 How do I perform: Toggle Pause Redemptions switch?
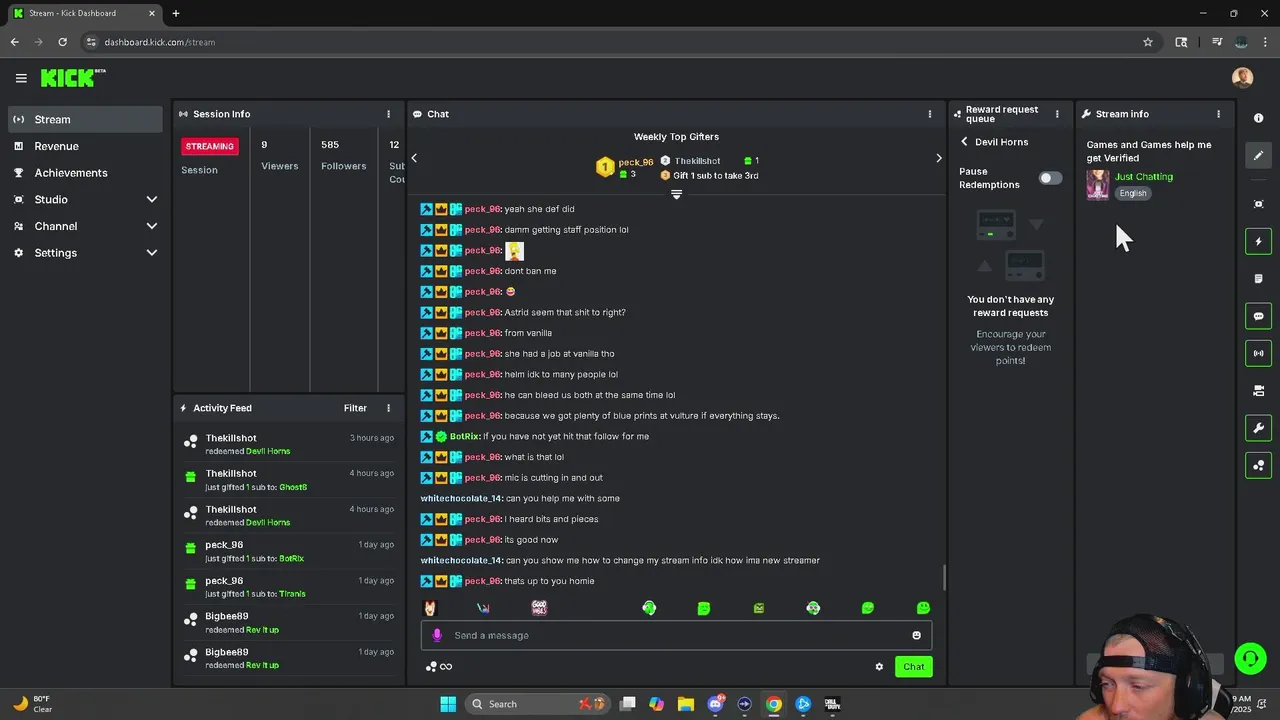(x=1050, y=178)
